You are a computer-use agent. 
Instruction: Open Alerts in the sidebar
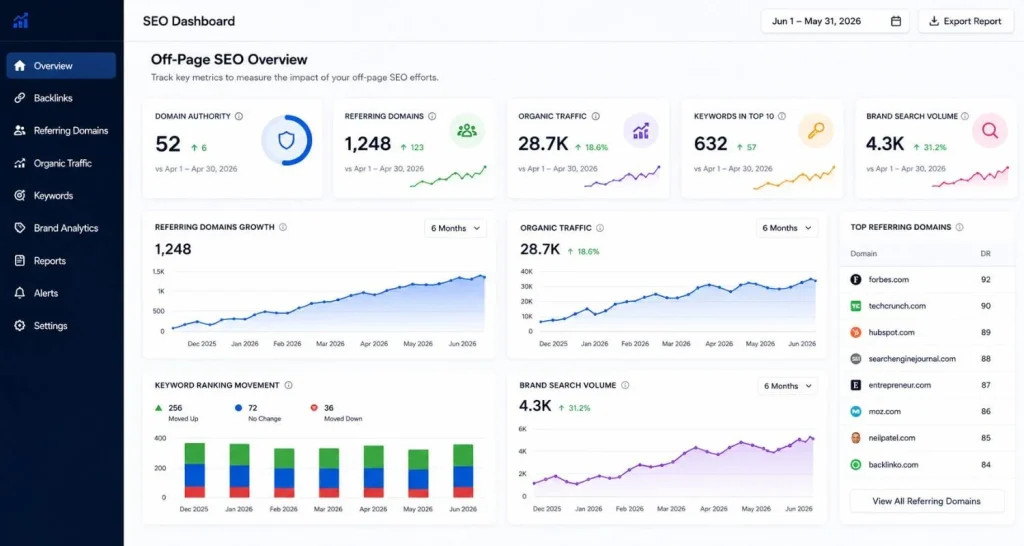click(x=61, y=293)
